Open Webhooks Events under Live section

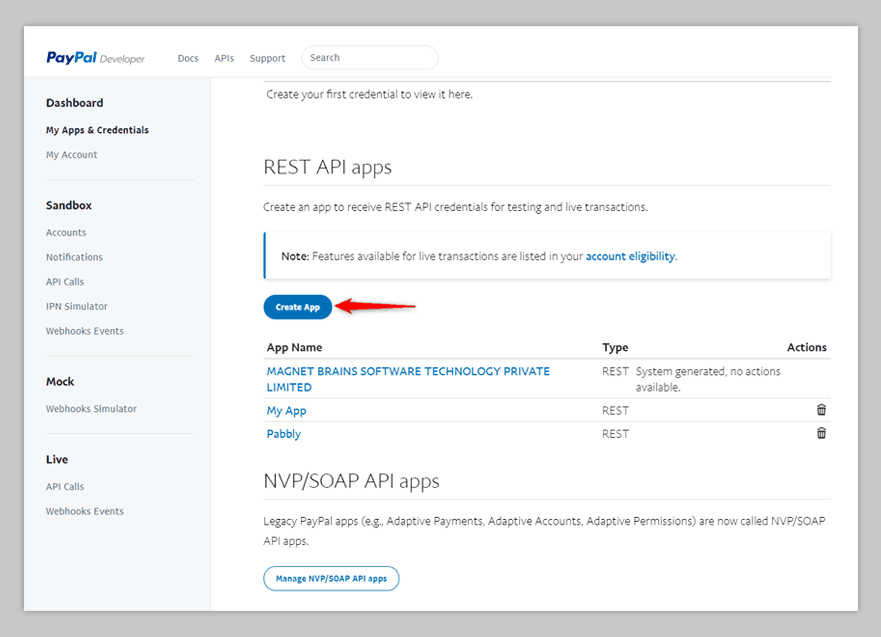tap(84, 511)
